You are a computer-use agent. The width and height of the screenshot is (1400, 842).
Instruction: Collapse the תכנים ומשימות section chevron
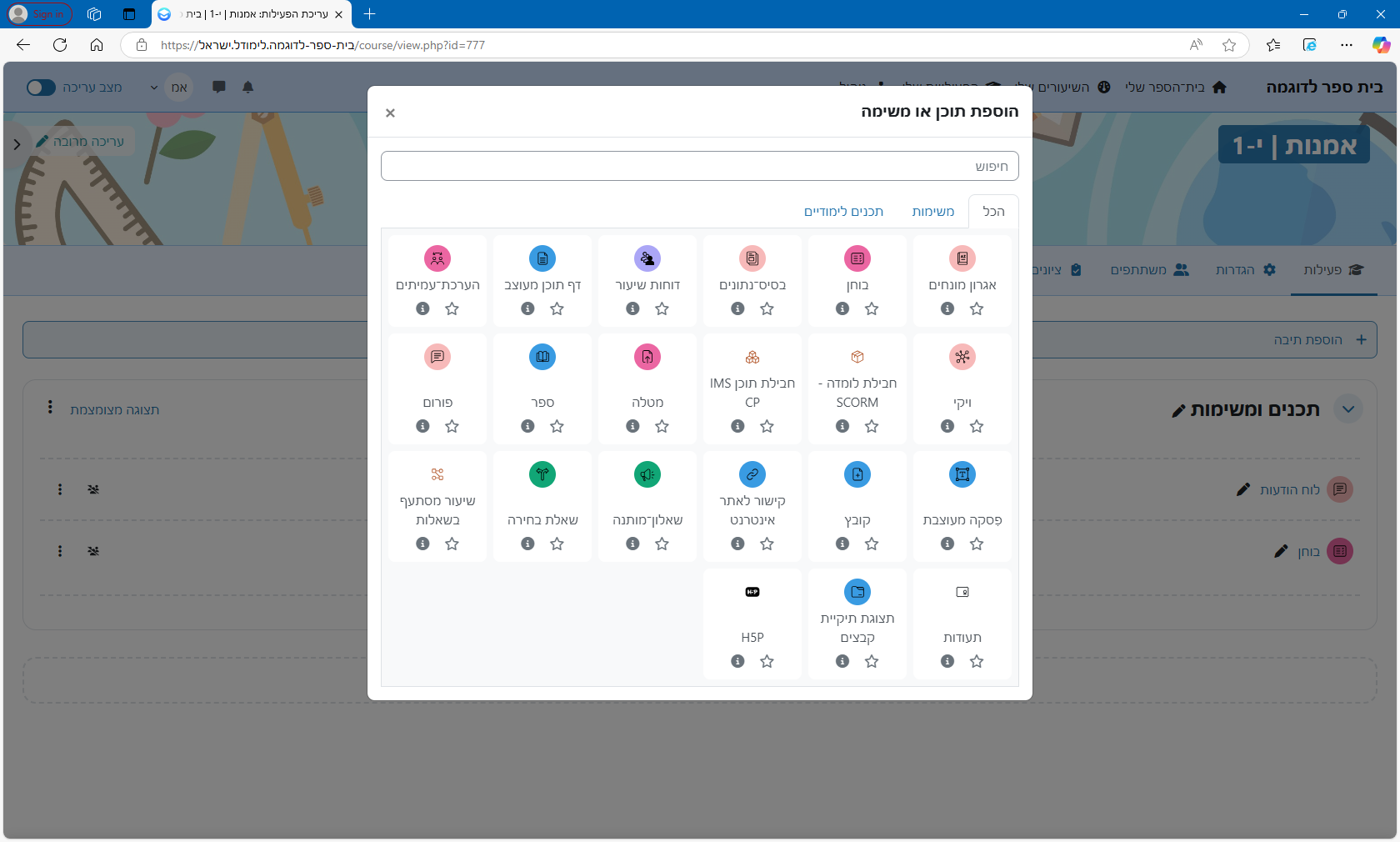tap(1347, 409)
